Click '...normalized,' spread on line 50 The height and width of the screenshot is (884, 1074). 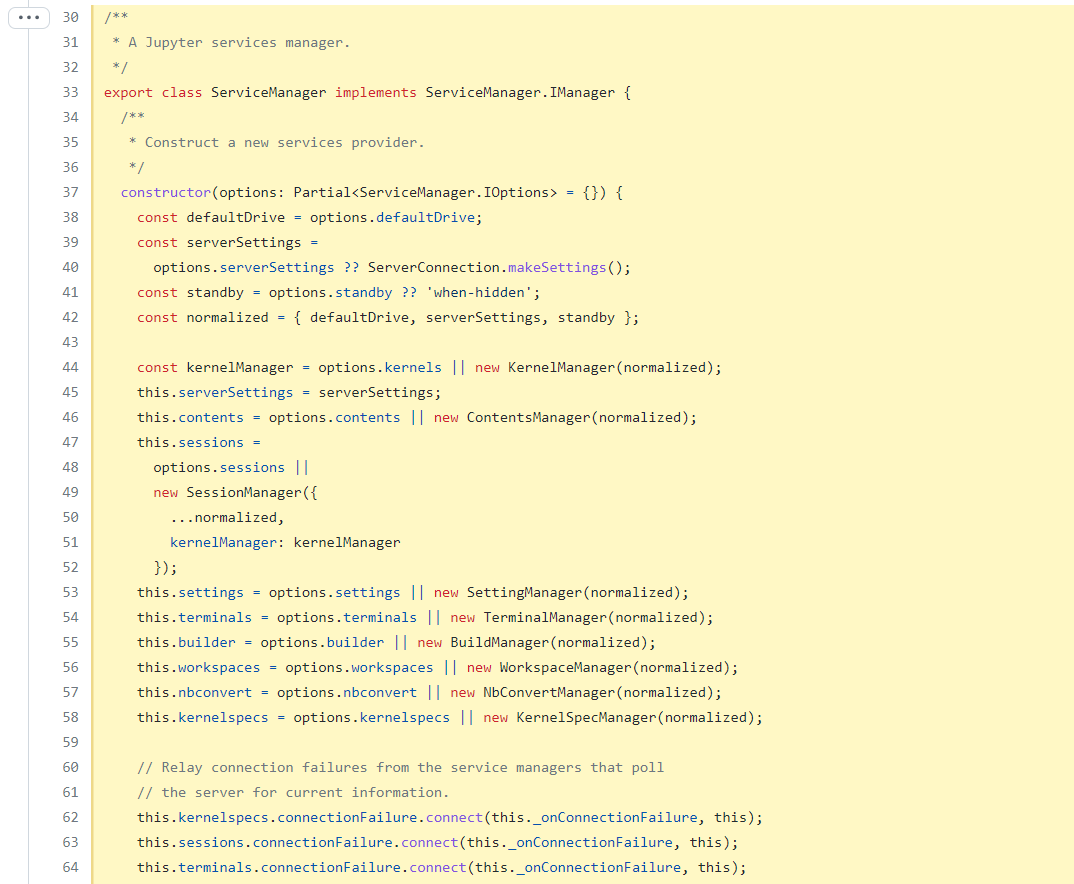click(x=227, y=518)
